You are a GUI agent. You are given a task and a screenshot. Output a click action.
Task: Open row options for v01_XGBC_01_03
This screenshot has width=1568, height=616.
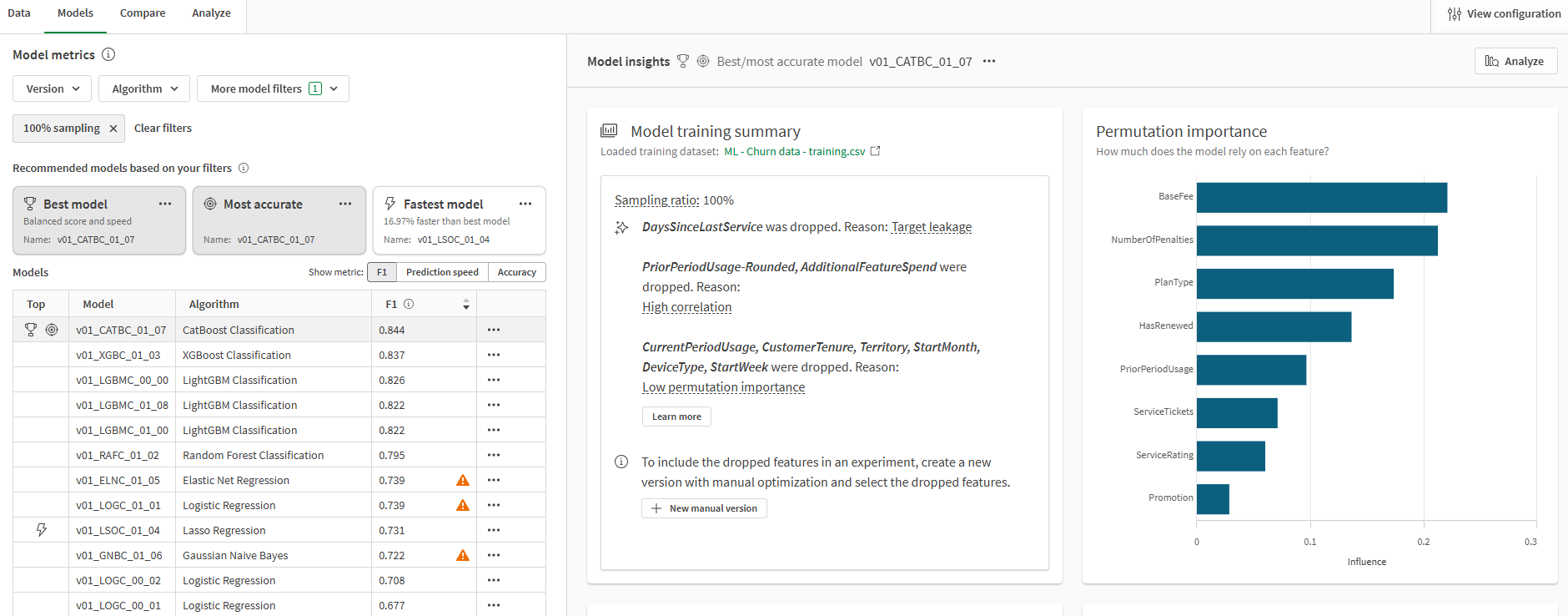pyautogui.click(x=494, y=355)
